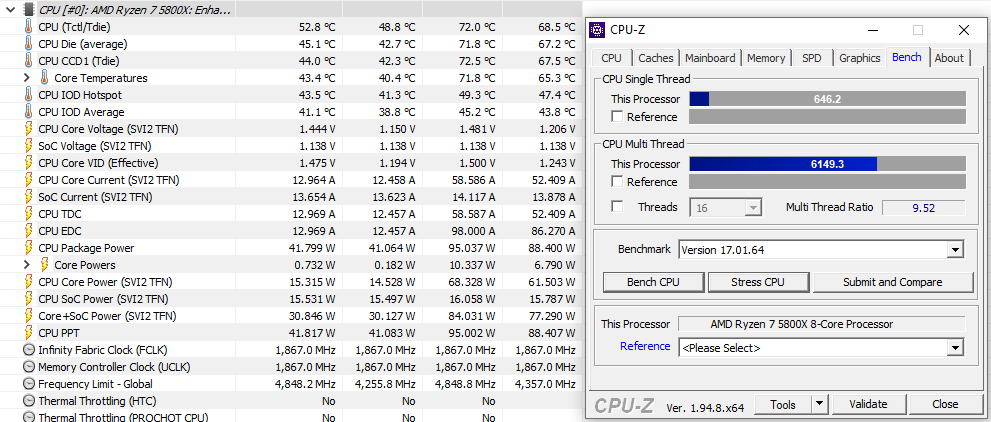Switch to the Caches tab

[655, 58]
